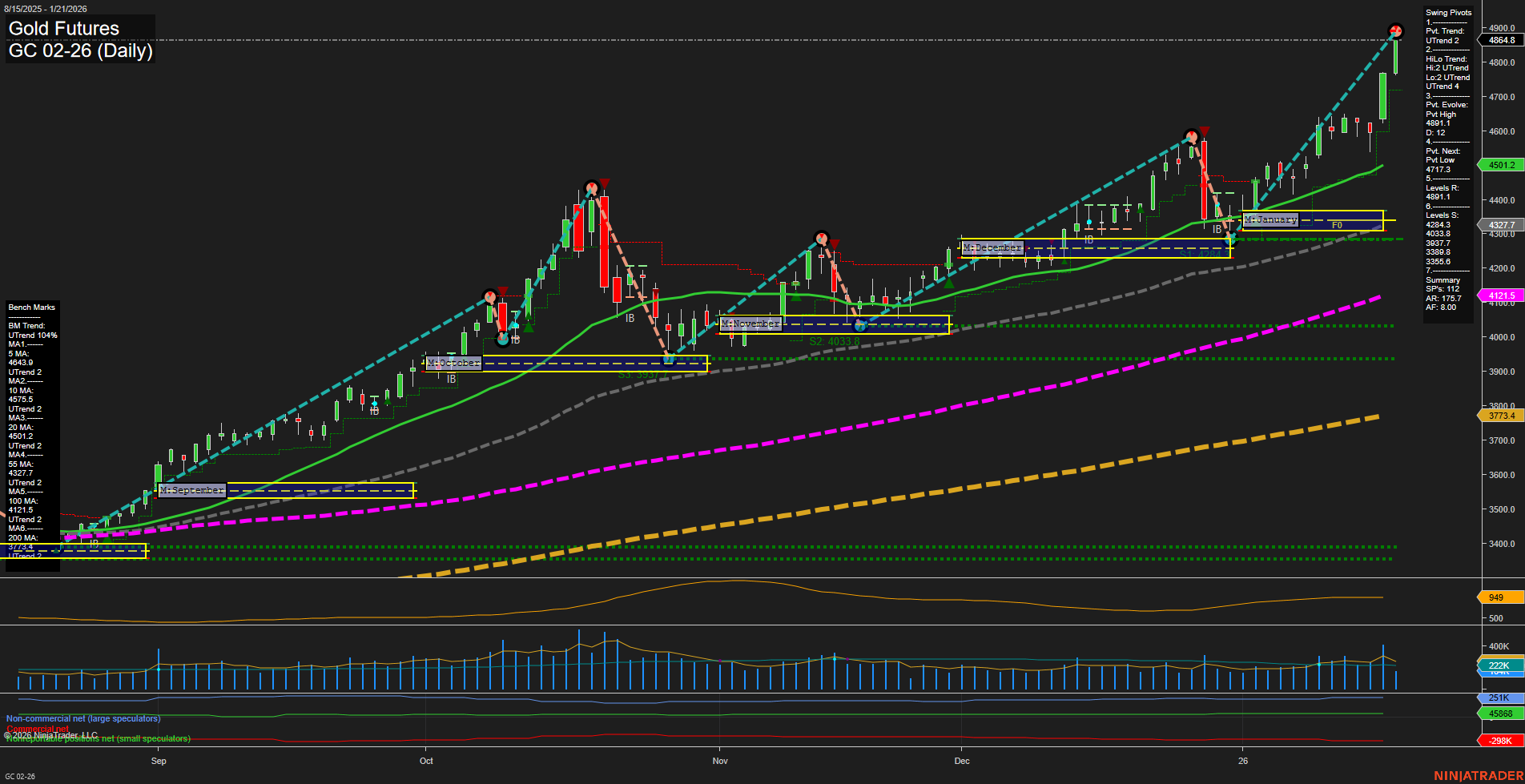Click the S2: 4033.8 support level label
Viewport: 1525px width, 784px height.
click(836, 340)
